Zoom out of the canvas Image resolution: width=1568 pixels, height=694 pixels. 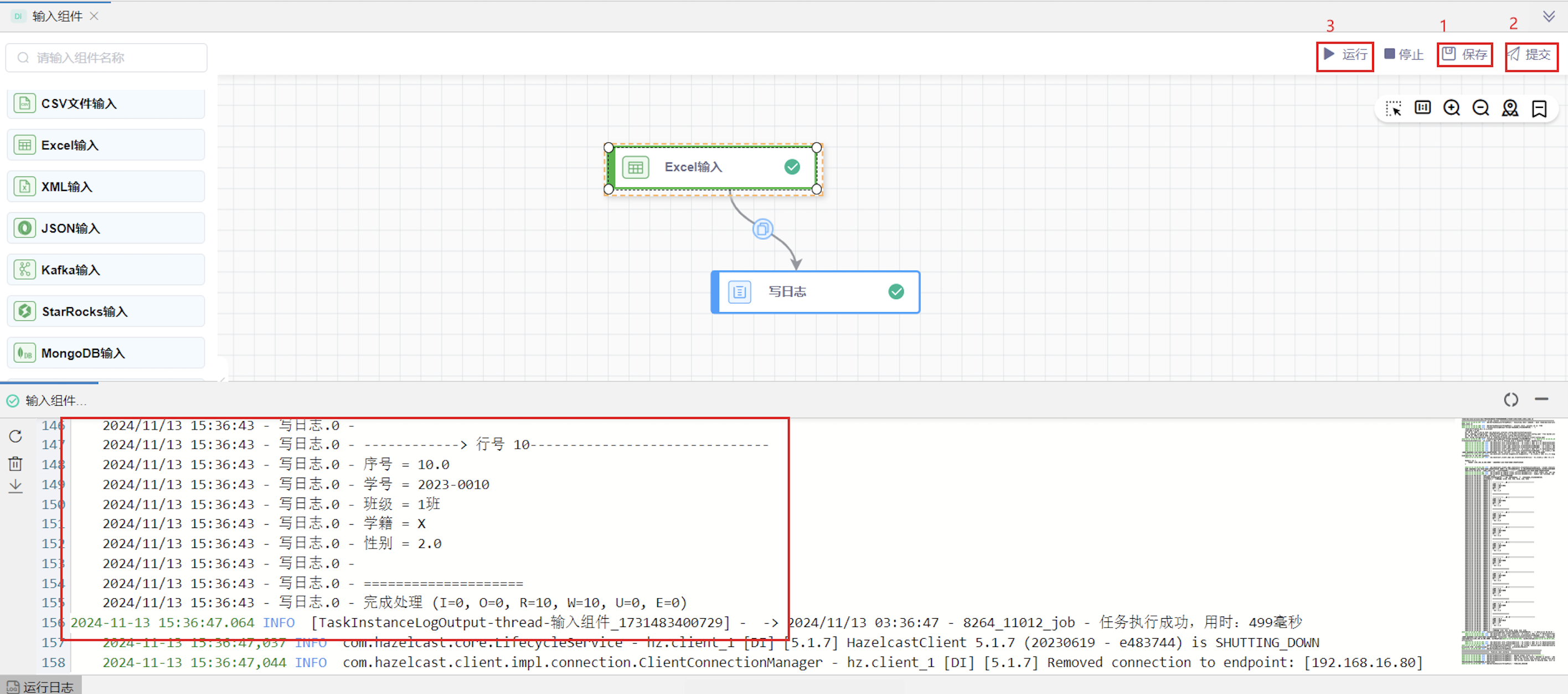click(1481, 108)
